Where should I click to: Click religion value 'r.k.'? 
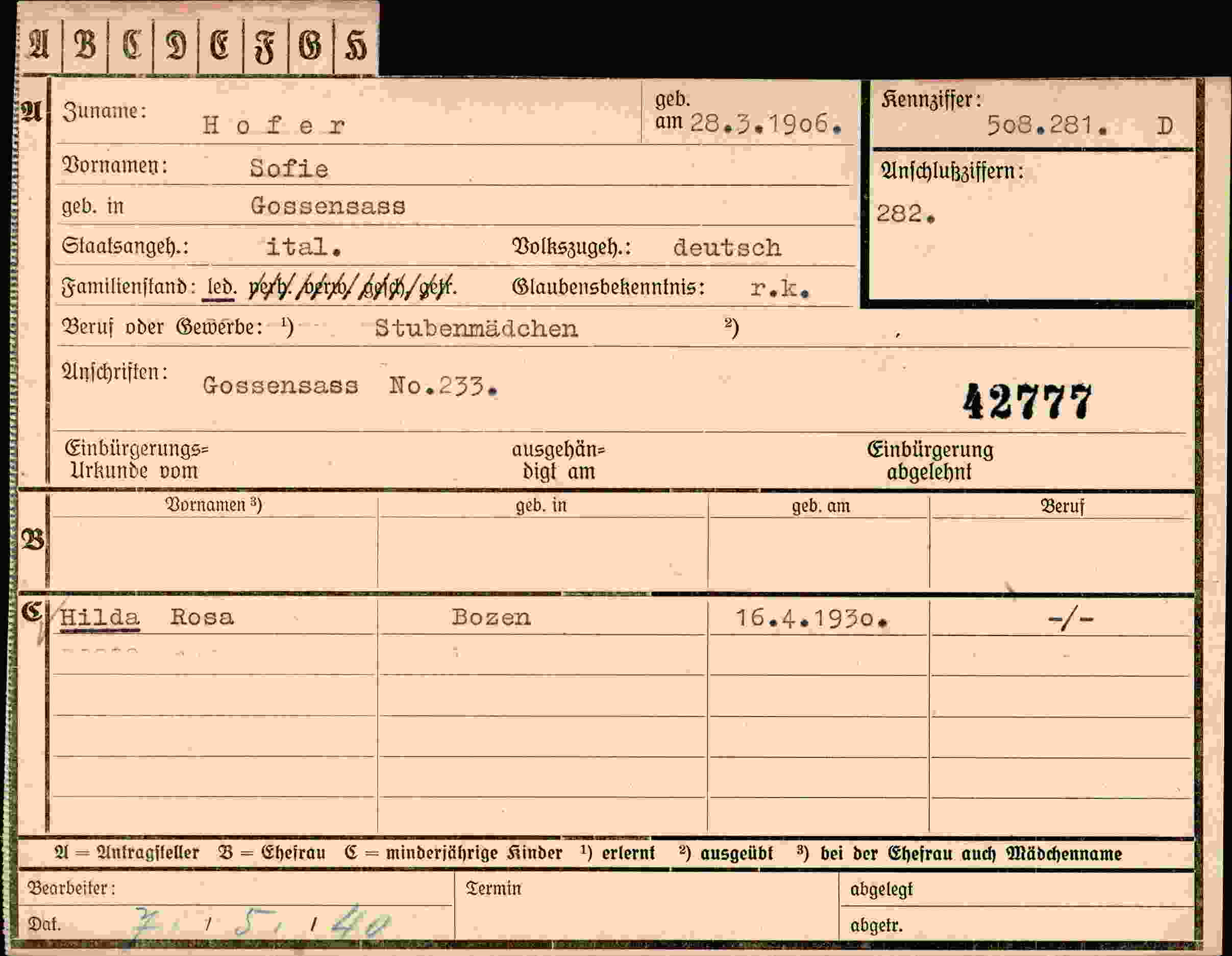click(780, 288)
